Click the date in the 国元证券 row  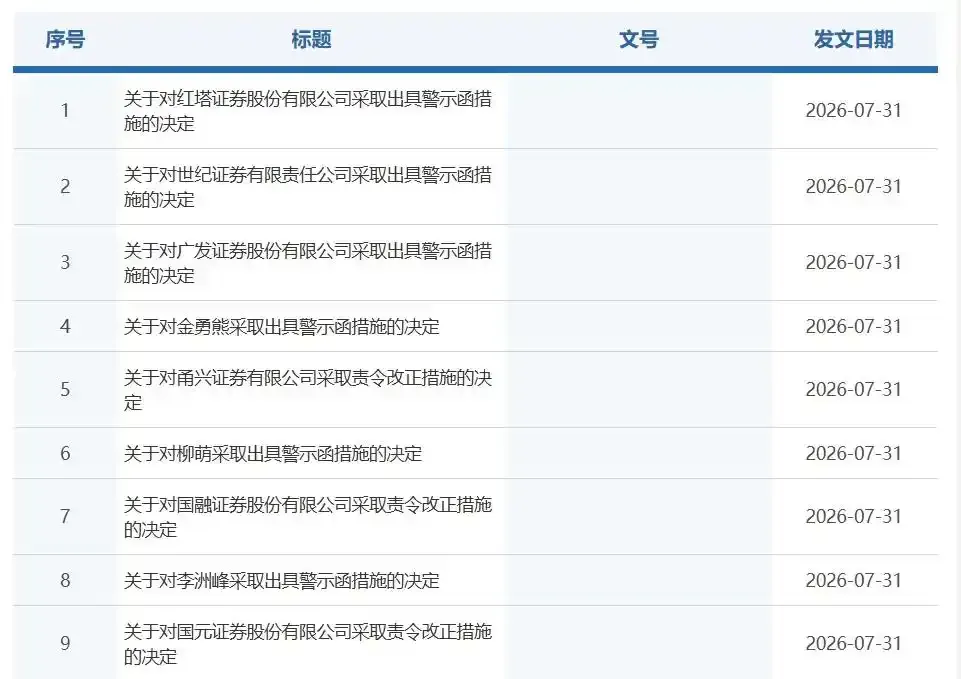854,643
